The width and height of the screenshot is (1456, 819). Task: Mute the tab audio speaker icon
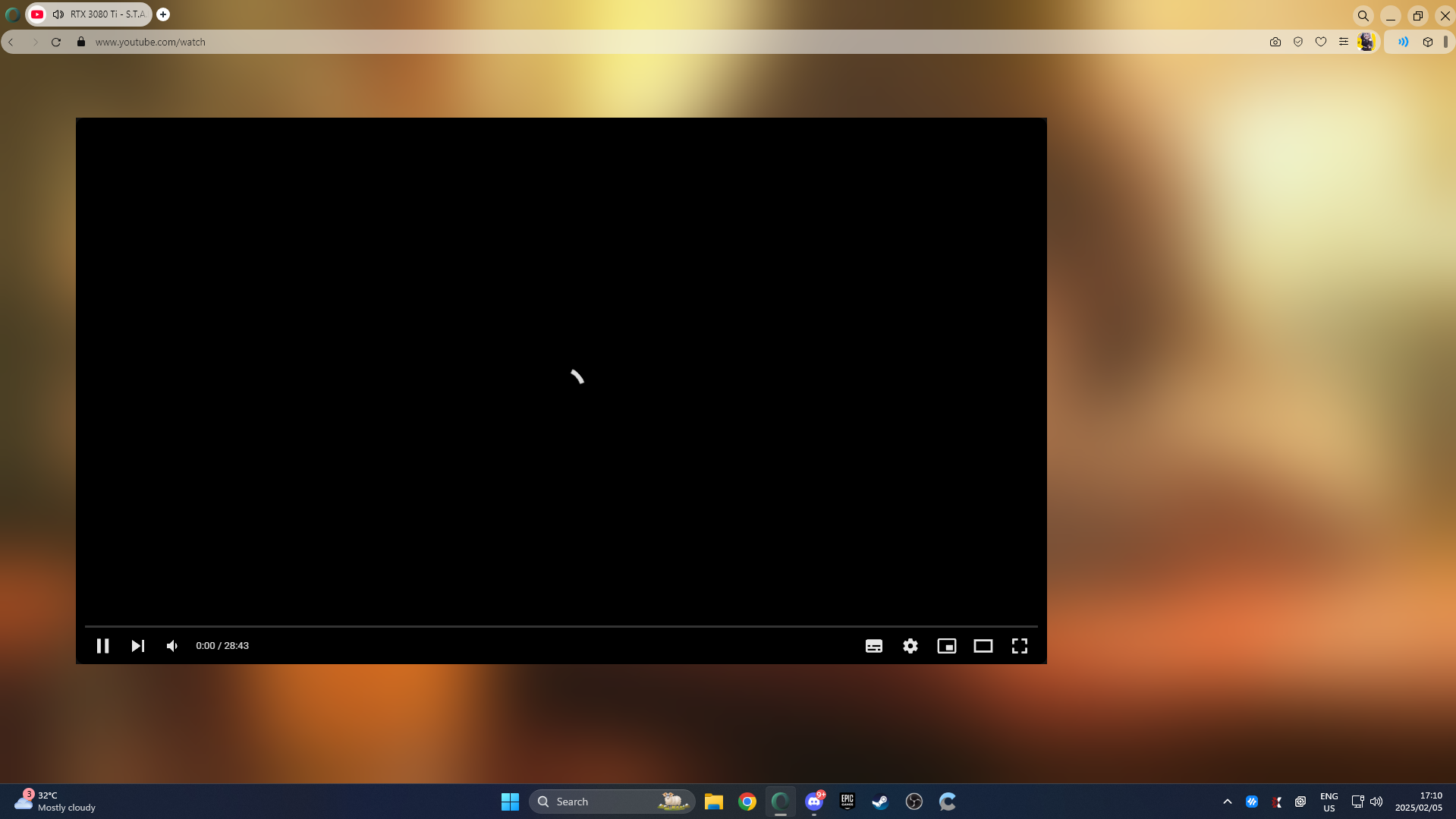click(x=58, y=14)
